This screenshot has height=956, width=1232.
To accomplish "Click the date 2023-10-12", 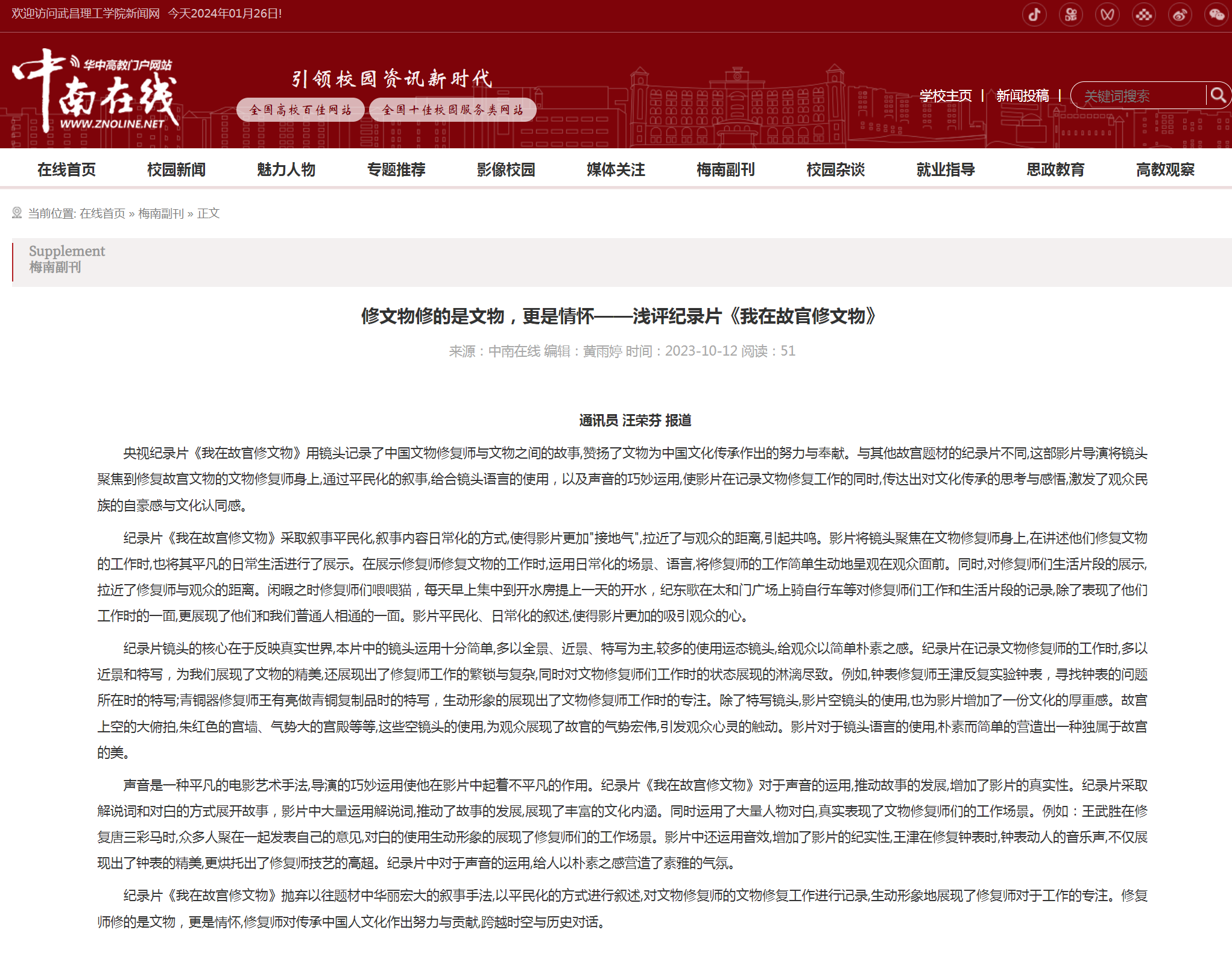I will 701,351.
